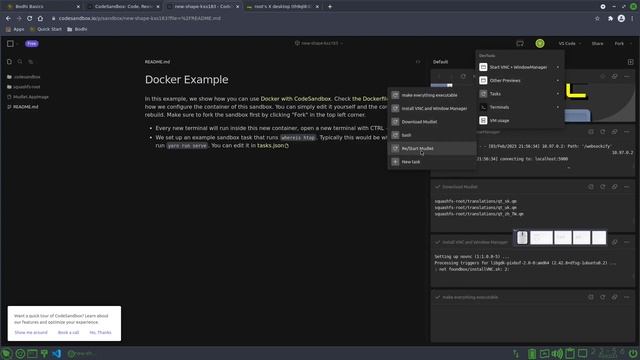Minimize the Install VNC and Window Manager panel

tap(627, 242)
